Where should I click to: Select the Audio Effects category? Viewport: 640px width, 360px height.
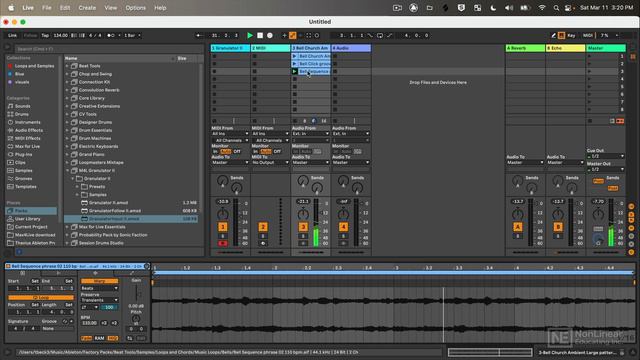[29, 130]
